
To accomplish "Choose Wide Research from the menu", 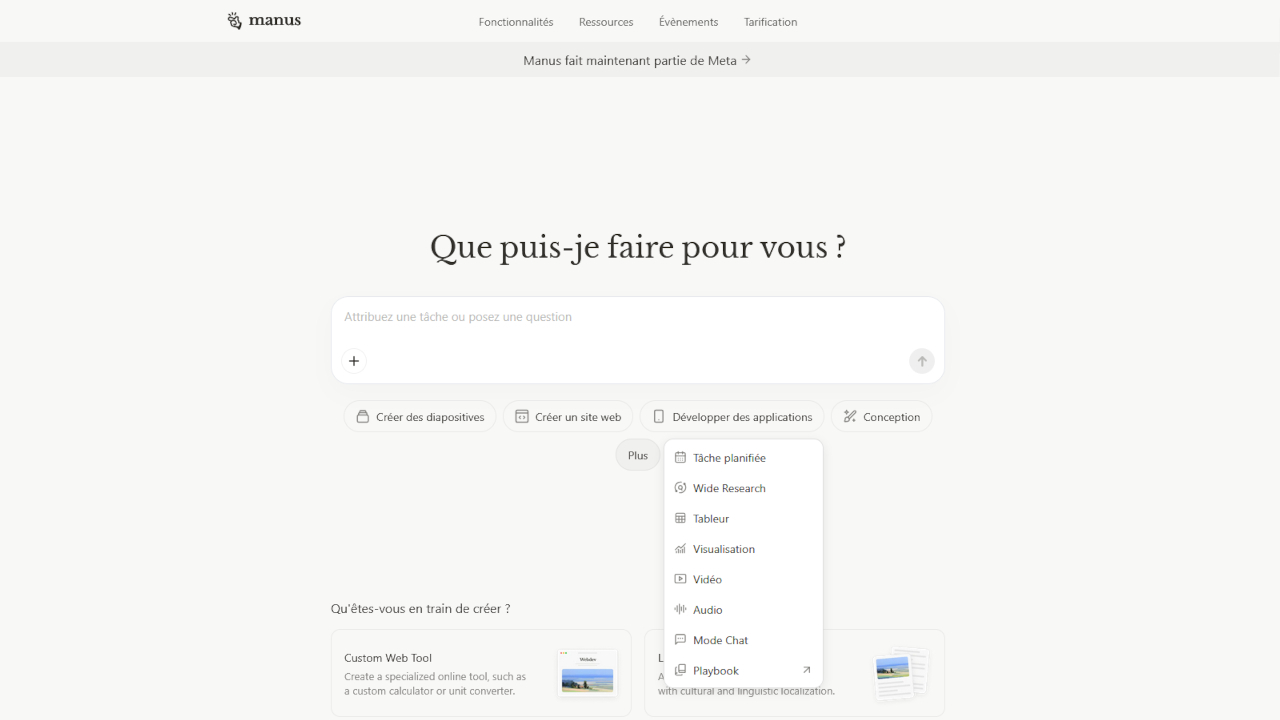I will point(729,488).
